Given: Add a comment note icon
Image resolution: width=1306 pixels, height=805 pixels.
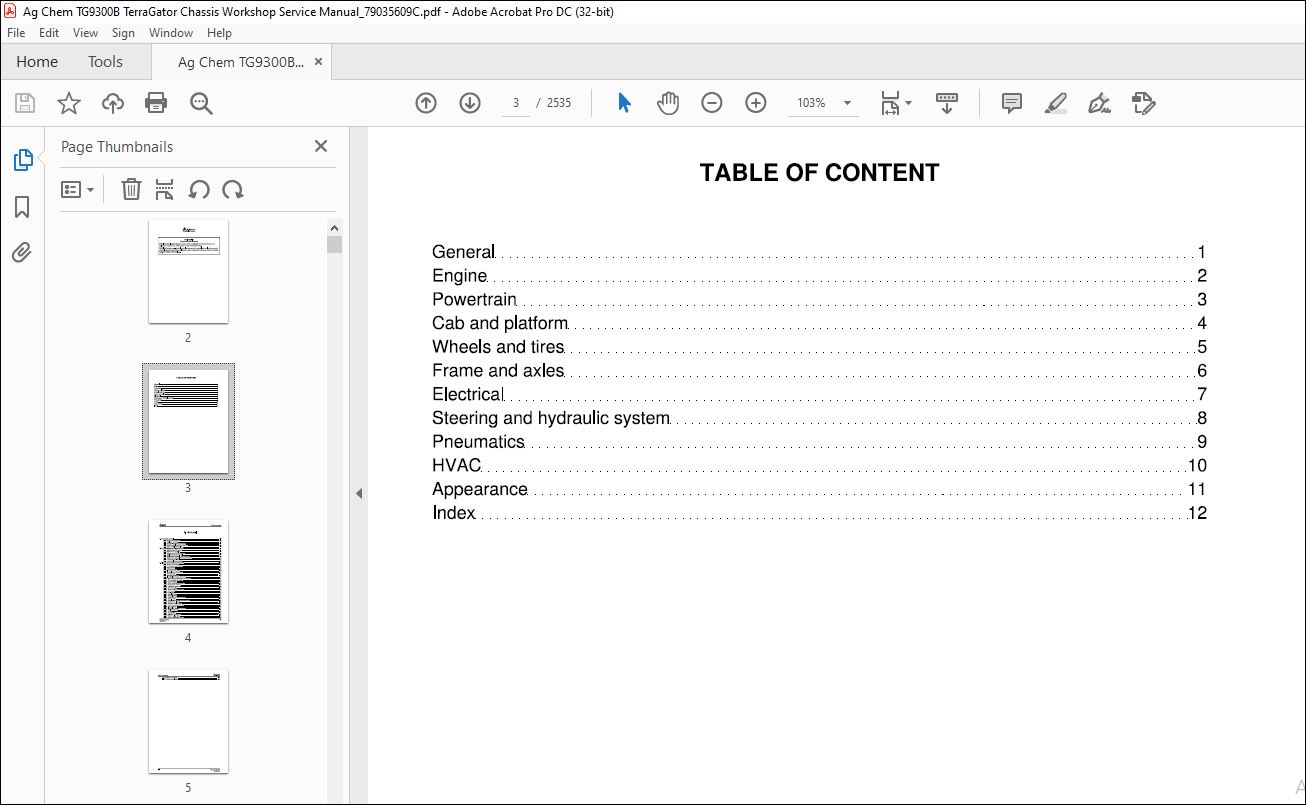Looking at the screenshot, I should click(x=1012, y=103).
